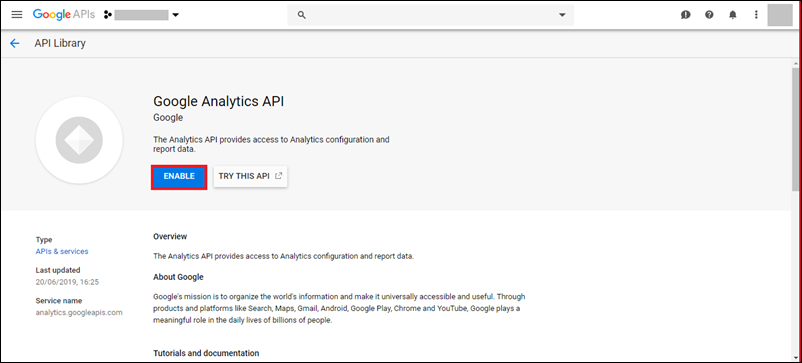Open the project selector dropdown
This screenshot has width=802, height=363.
(x=142, y=15)
